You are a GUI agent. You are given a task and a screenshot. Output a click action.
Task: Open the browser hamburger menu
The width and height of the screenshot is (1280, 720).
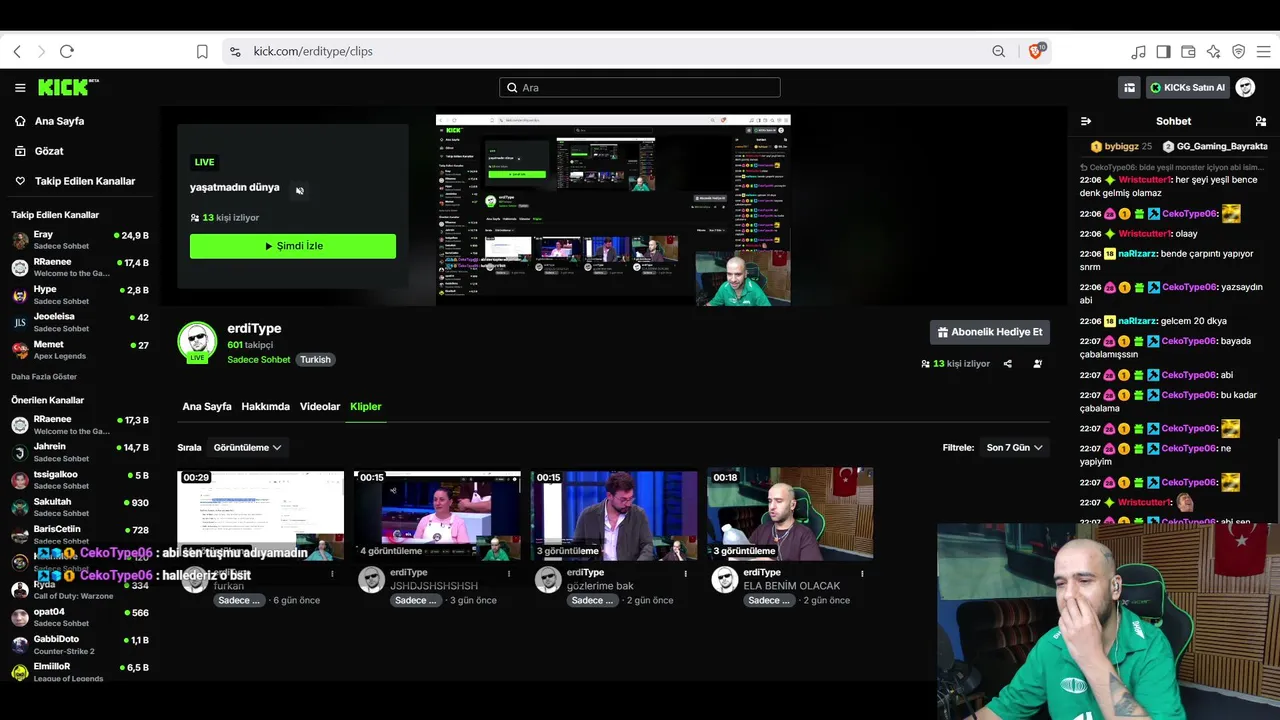(1263, 51)
